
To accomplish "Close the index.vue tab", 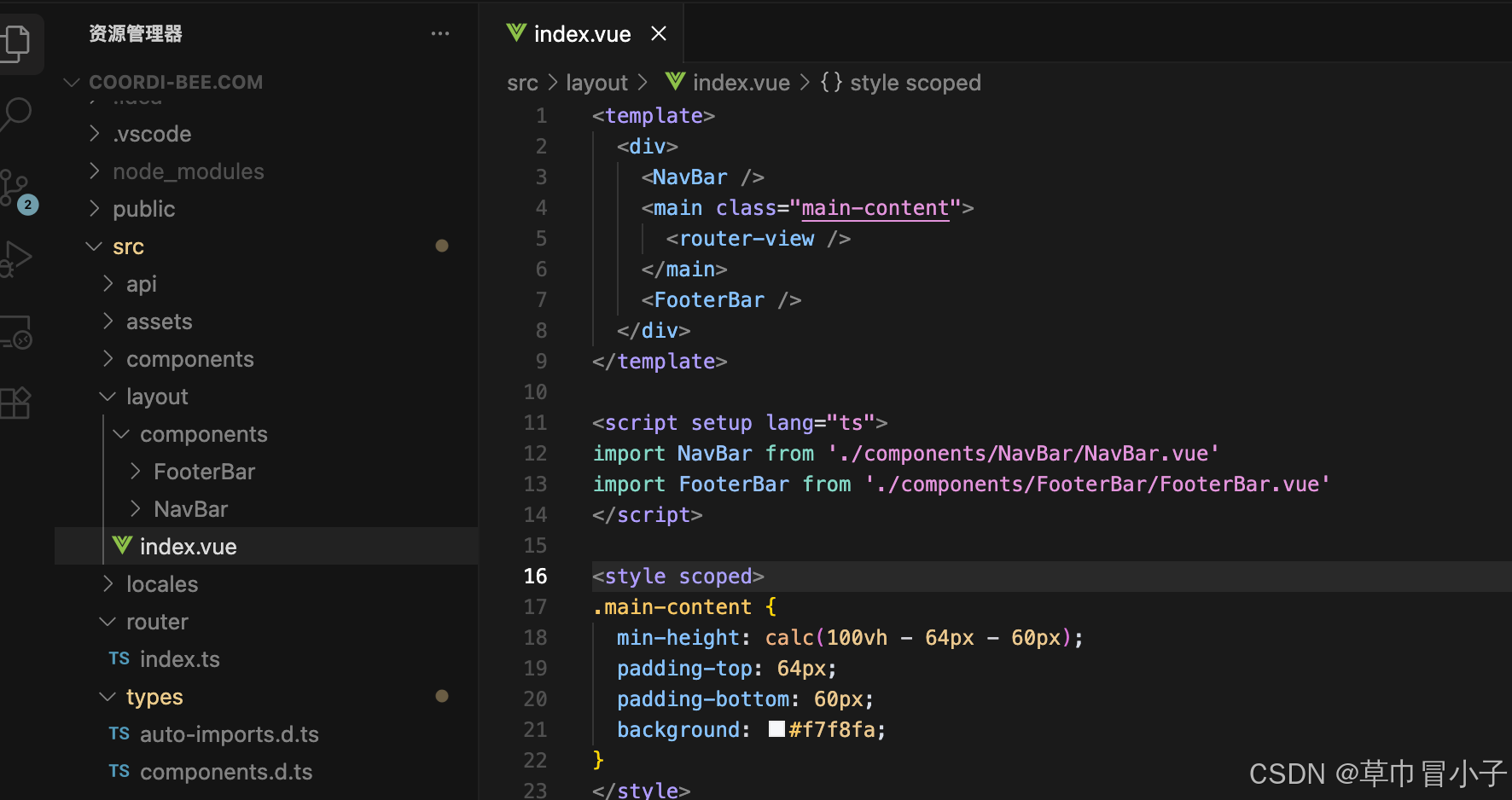I will tap(658, 33).
